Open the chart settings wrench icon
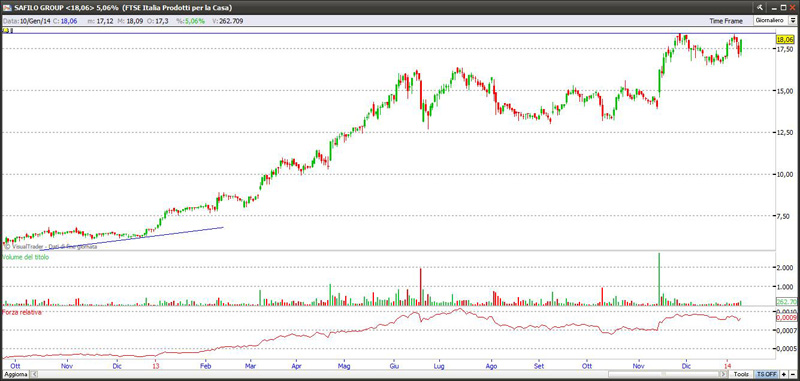Image resolution: width=800 pixels, height=381 pixels. tap(760, 7)
